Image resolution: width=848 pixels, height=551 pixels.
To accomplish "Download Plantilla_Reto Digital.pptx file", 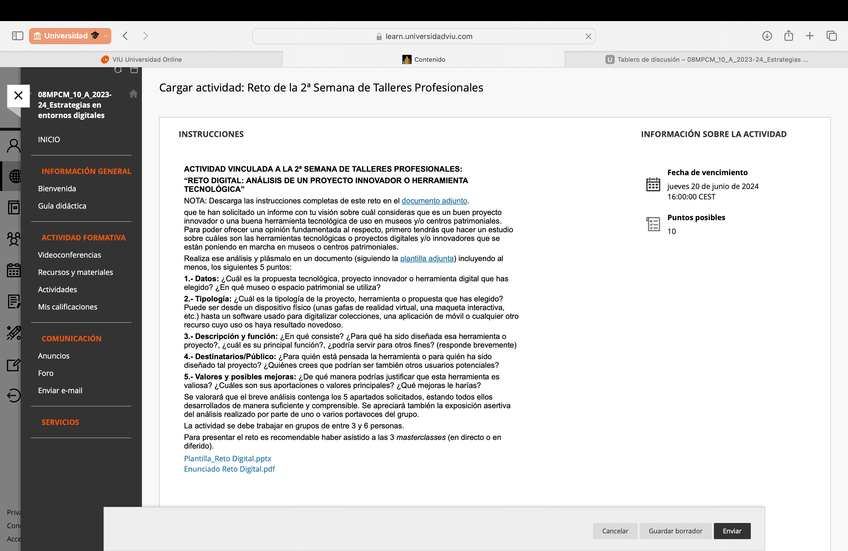I will tap(228, 459).
